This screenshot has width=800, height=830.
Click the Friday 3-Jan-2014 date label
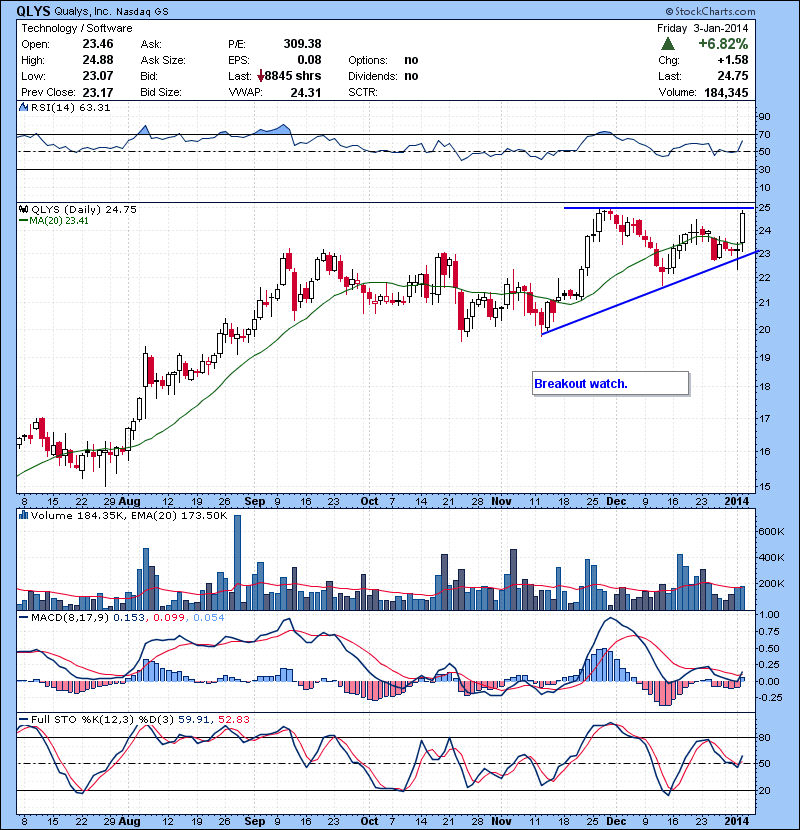[703, 28]
